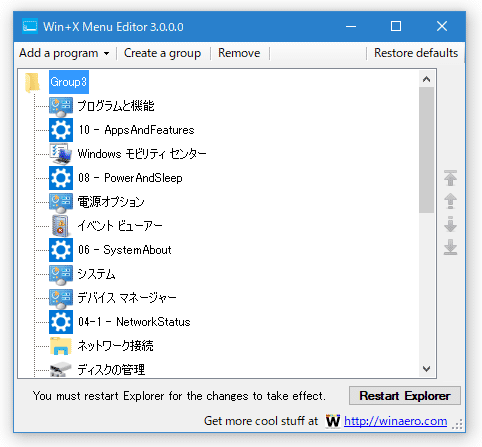Move item up one position
This screenshot has width=482, height=447.
coord(450,201)
